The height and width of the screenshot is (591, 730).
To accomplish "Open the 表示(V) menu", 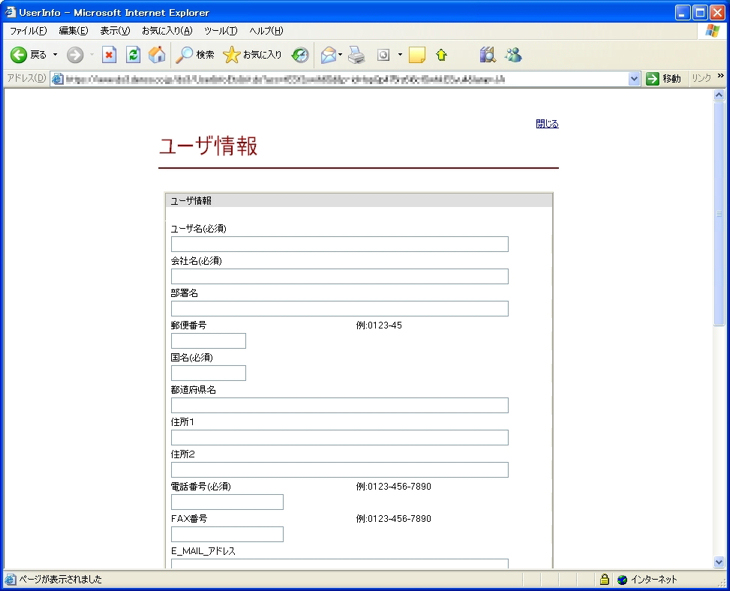I will 115,31.
